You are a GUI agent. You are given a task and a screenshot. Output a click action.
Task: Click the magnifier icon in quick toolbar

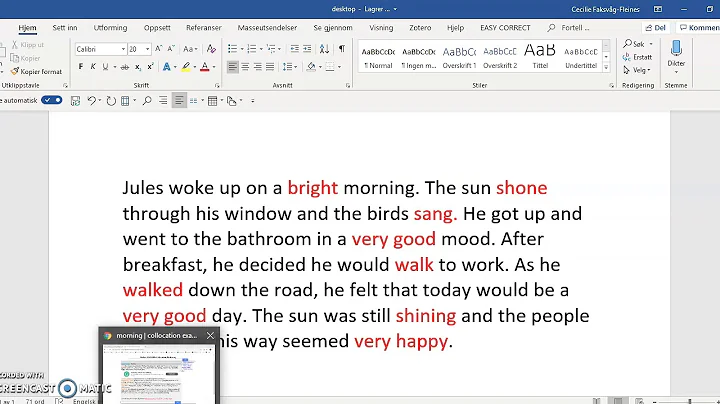[147, 101]
